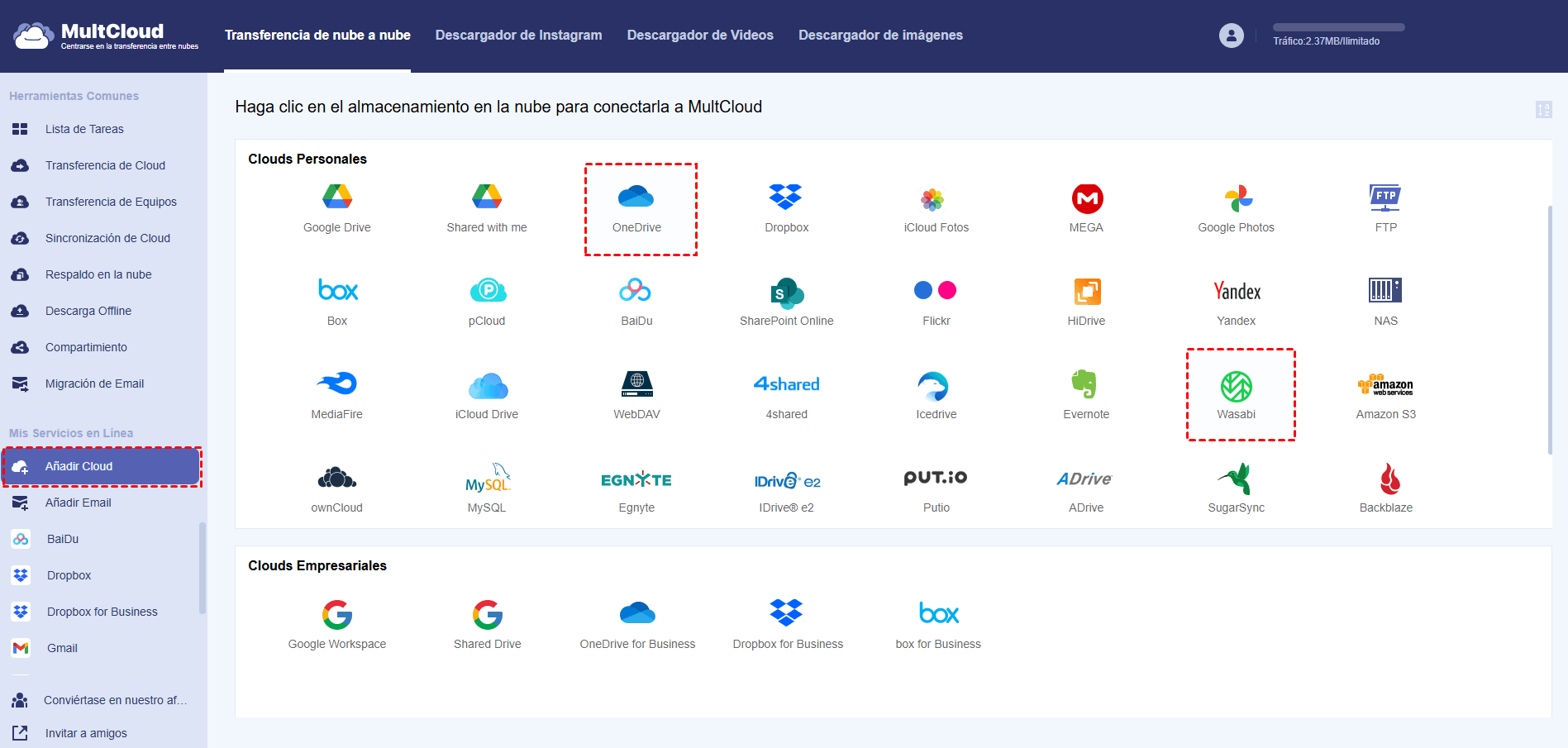
Task: Connect SharePoint Online
Action: click(786, 302)
